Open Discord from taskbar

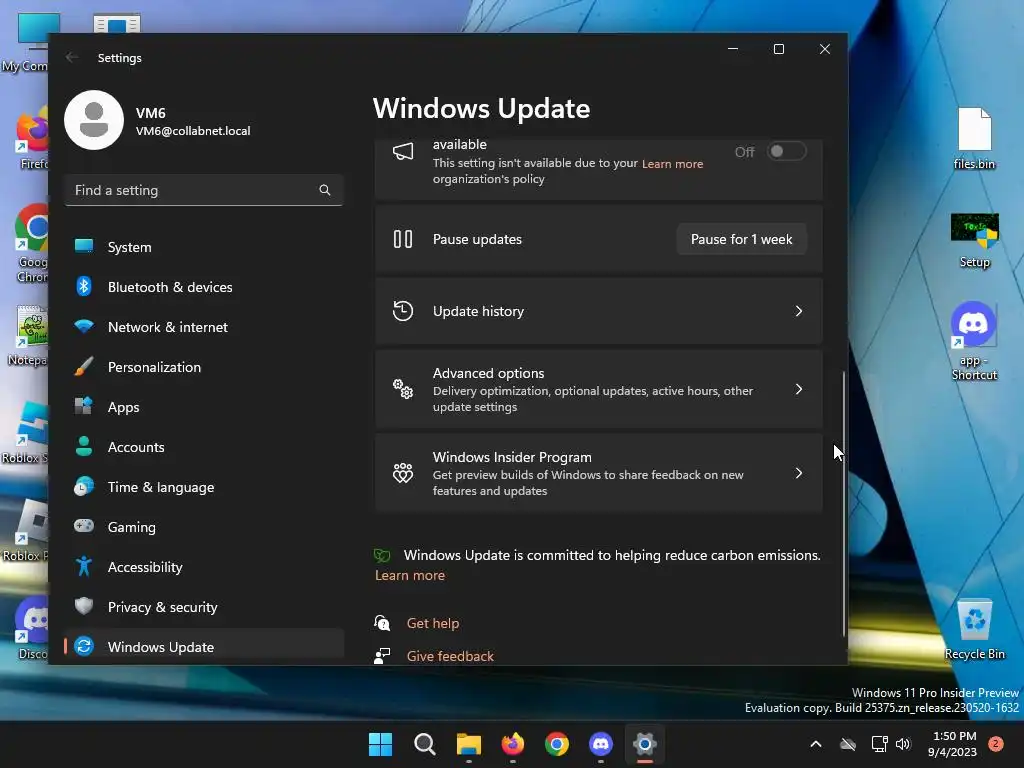(x=601, y=744)
